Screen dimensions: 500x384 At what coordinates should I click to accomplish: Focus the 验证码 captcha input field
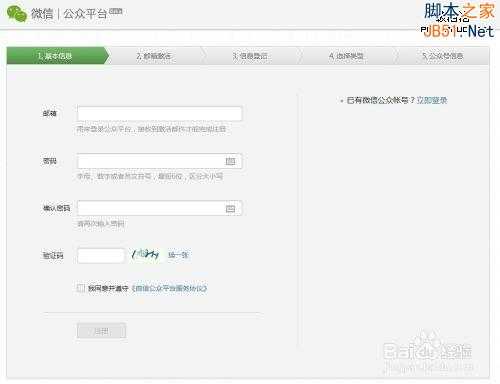[x=101, y=256]
